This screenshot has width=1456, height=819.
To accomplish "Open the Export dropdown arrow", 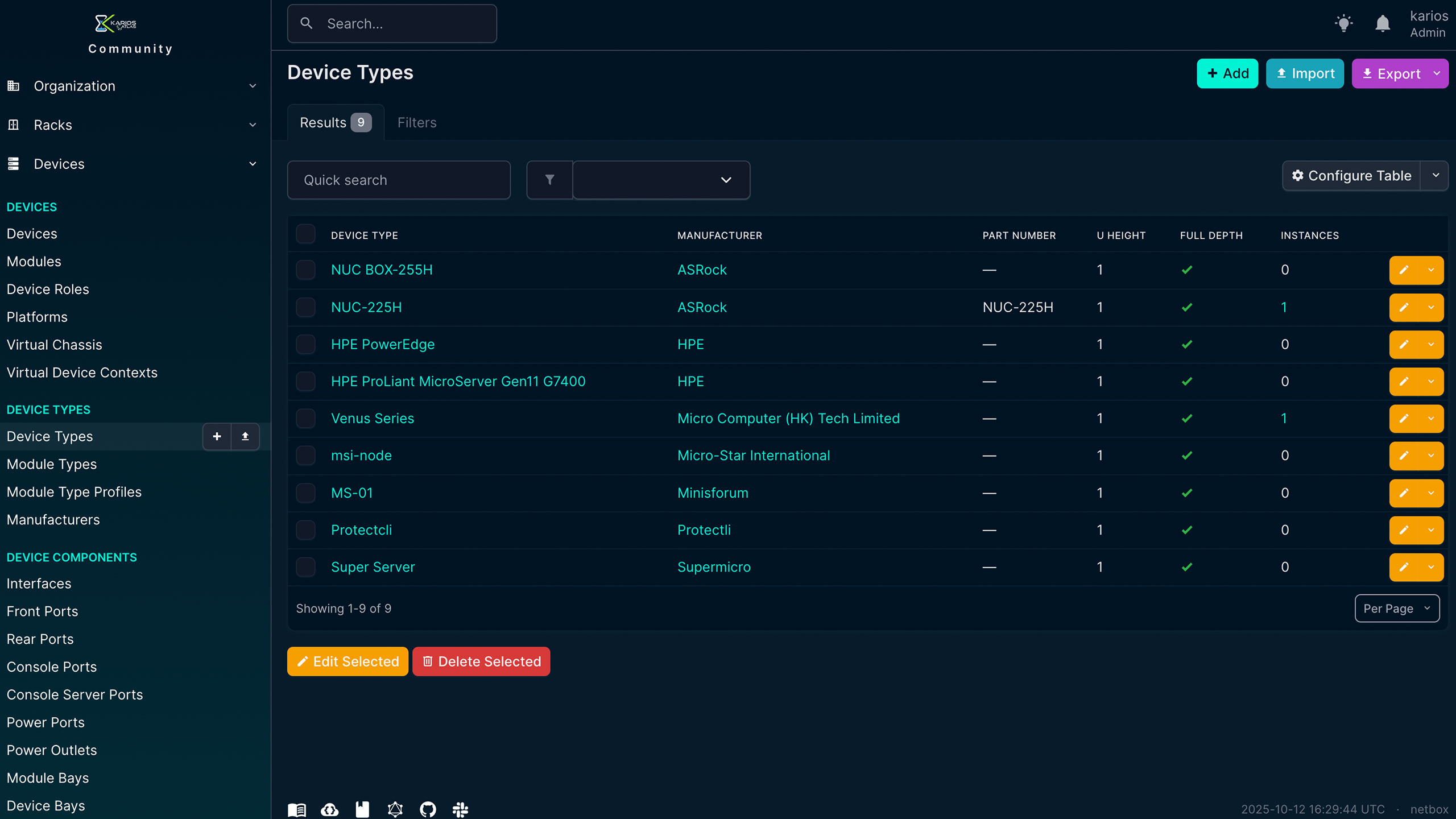I will (1437, 73).
